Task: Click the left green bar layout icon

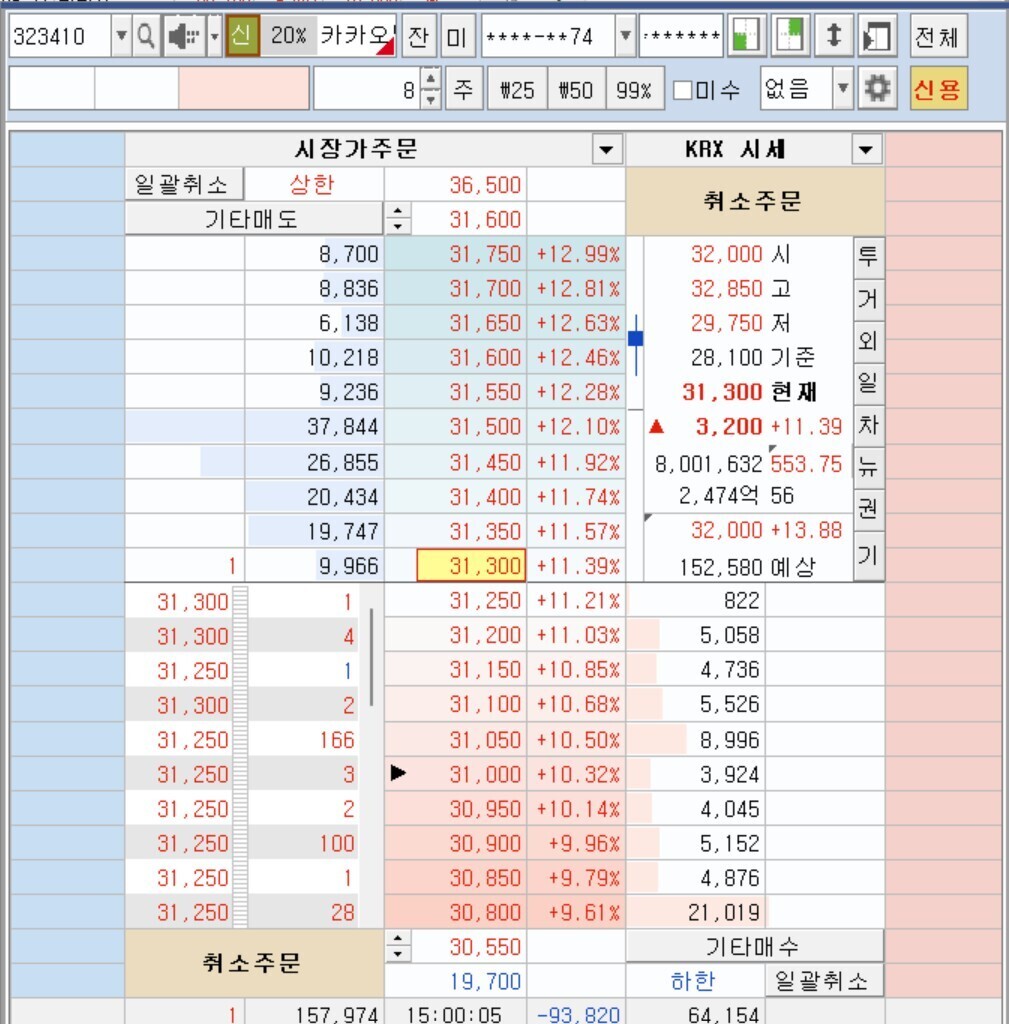Action: (x=746, y=35)
